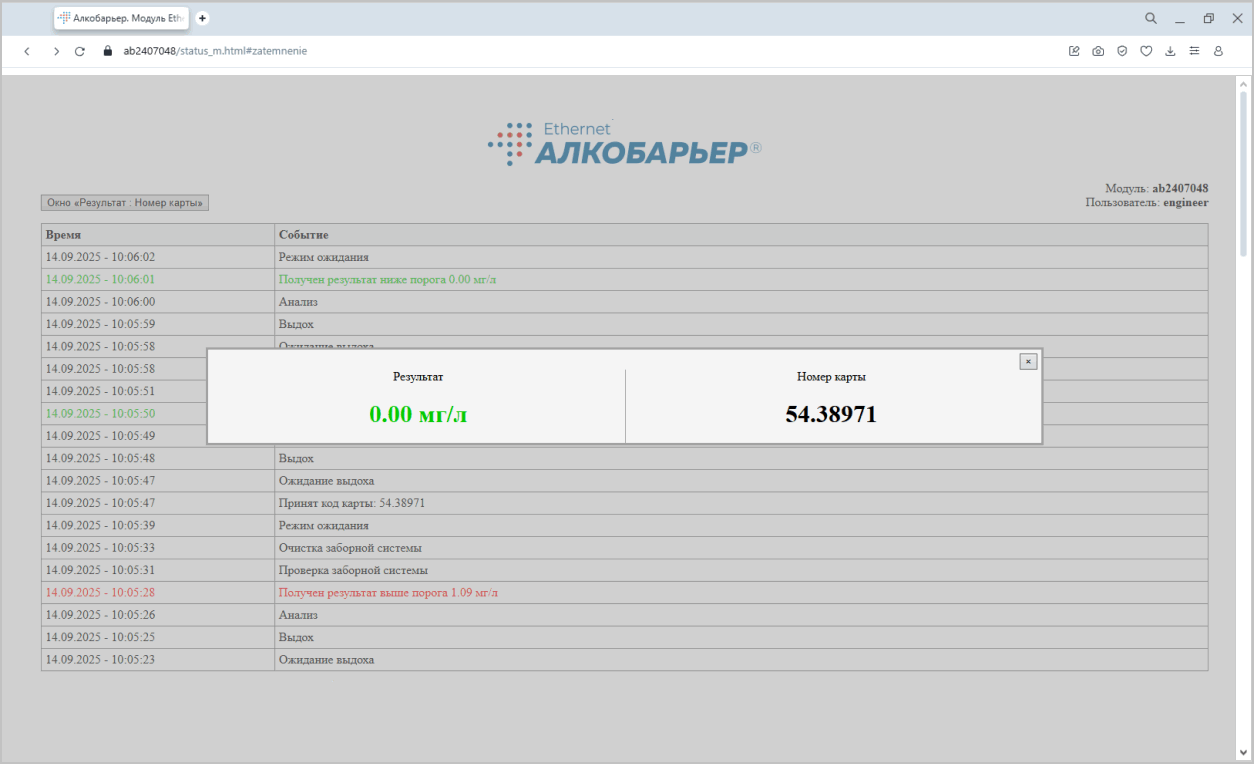Open the shield privacy protection icon

tap(1122, 51)
